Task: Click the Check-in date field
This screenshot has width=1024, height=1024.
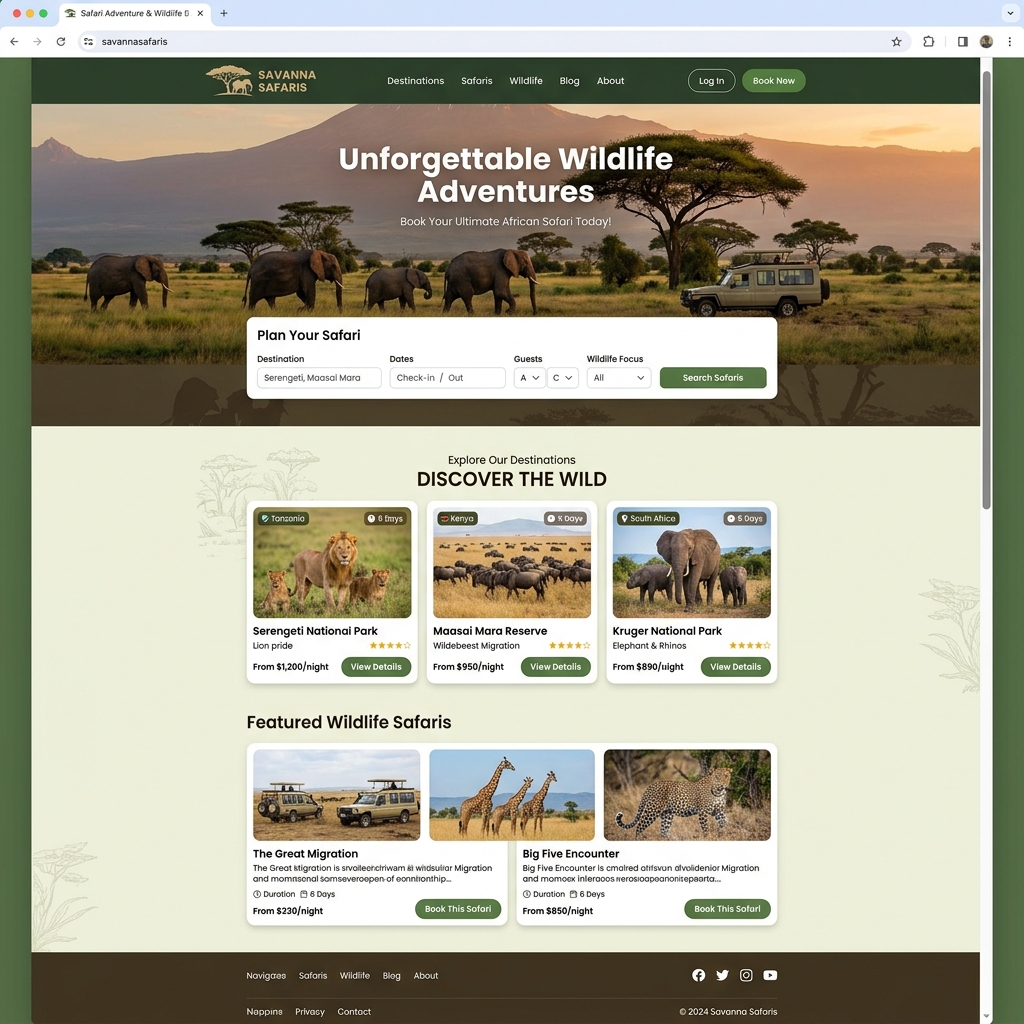Action: pos(420,377)
